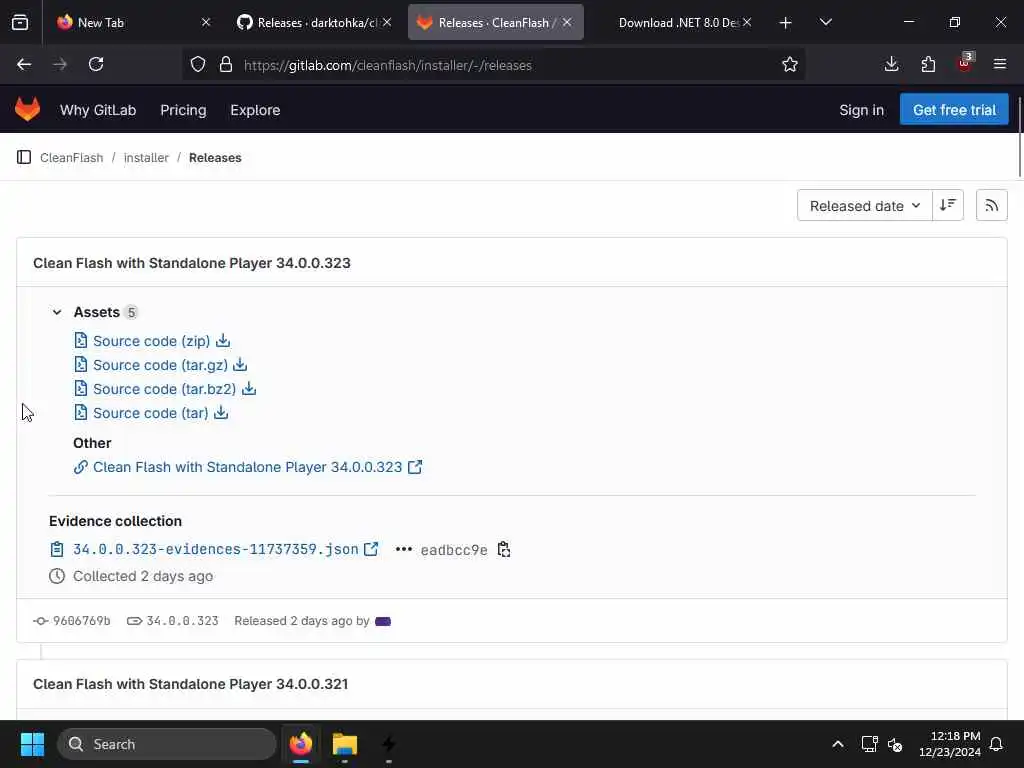Screen dimensions: 1024x768
Task: Open Firefox View icon
Action: (20, 23)
